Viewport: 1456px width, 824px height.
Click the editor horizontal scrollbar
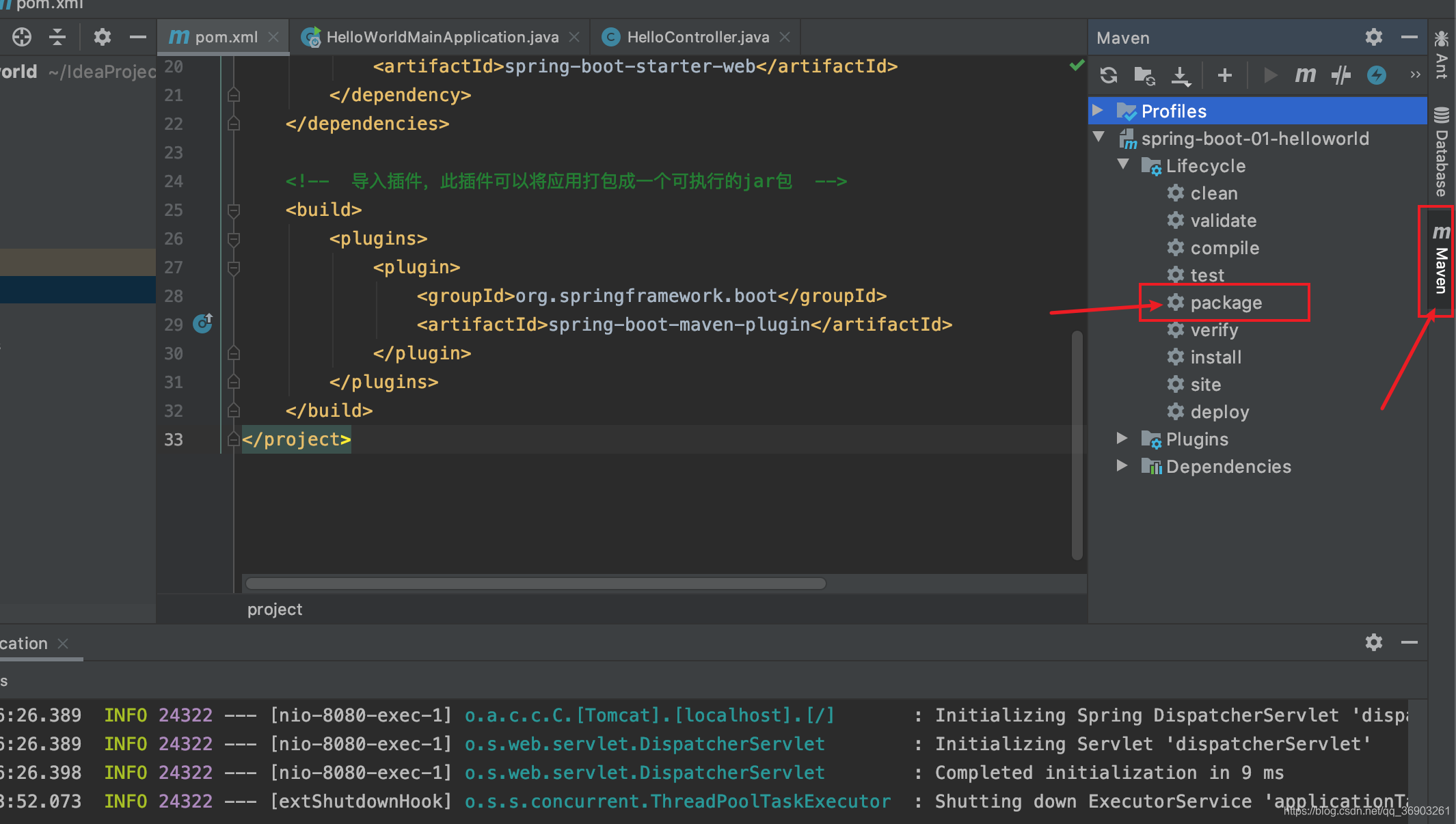click(536, 583)
